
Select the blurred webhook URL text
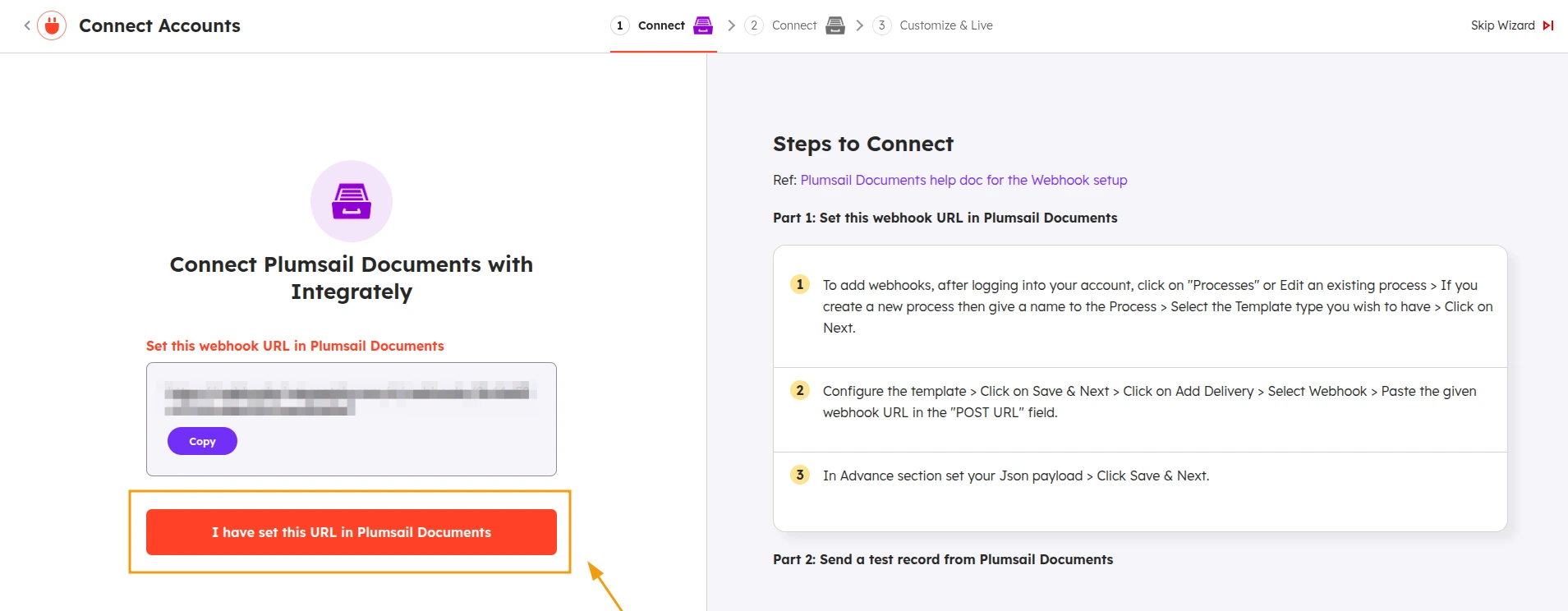pos(351,398)
